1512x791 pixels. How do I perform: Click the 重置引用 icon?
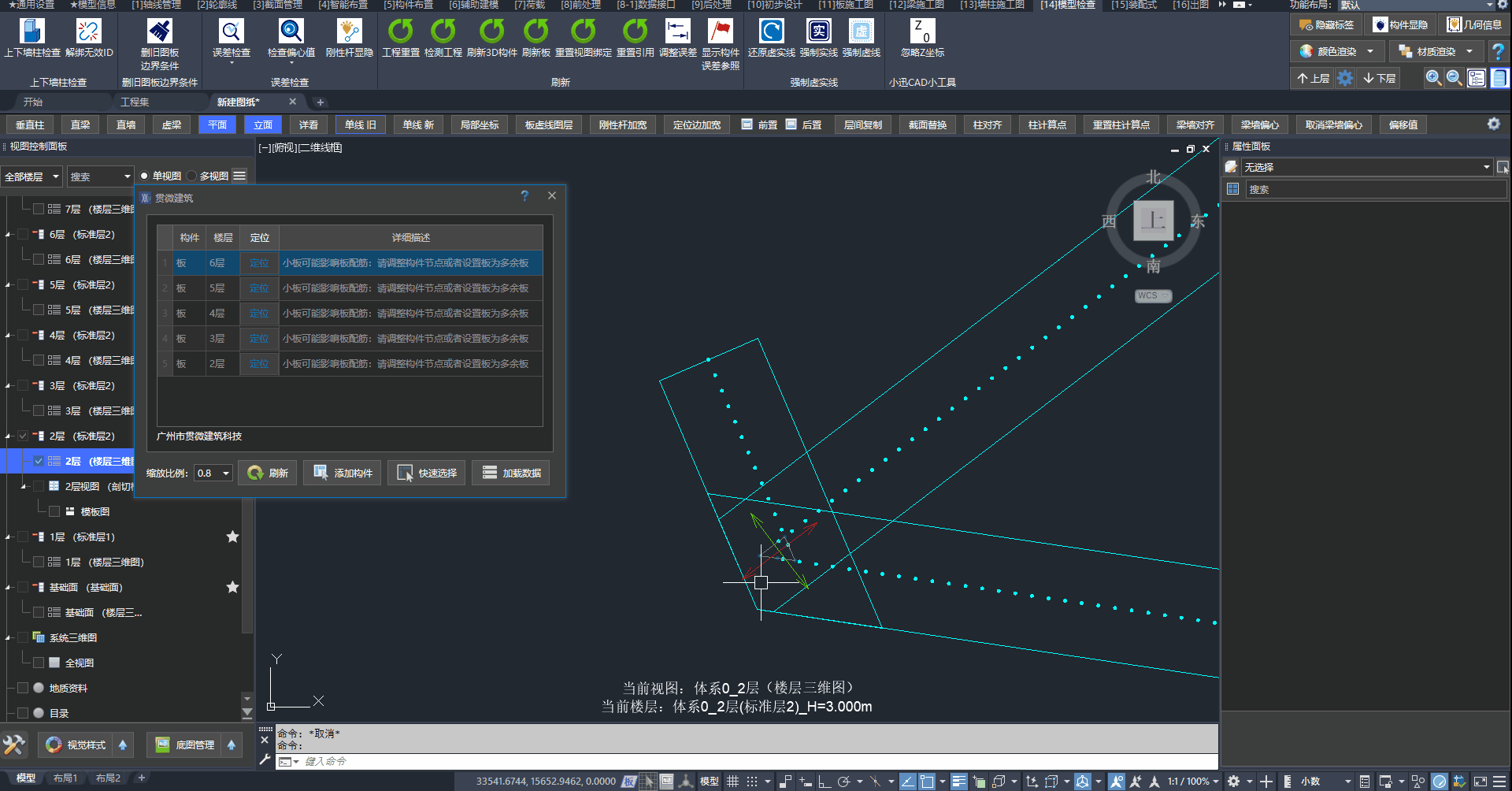tap(636, 32)
